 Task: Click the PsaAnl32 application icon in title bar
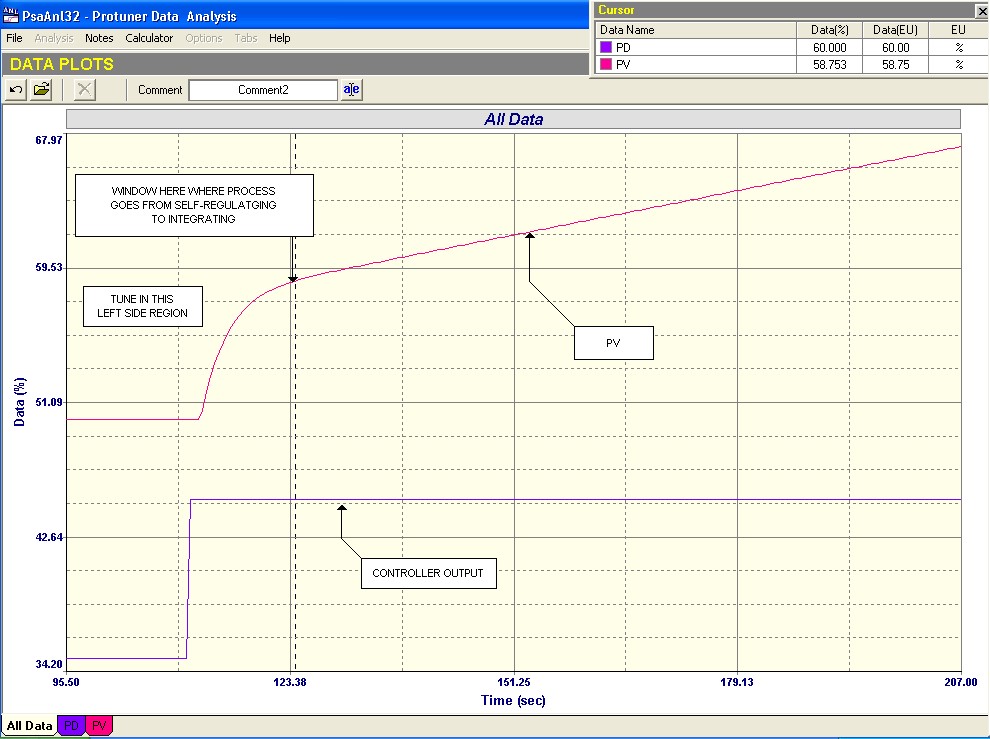click(12, 16)
